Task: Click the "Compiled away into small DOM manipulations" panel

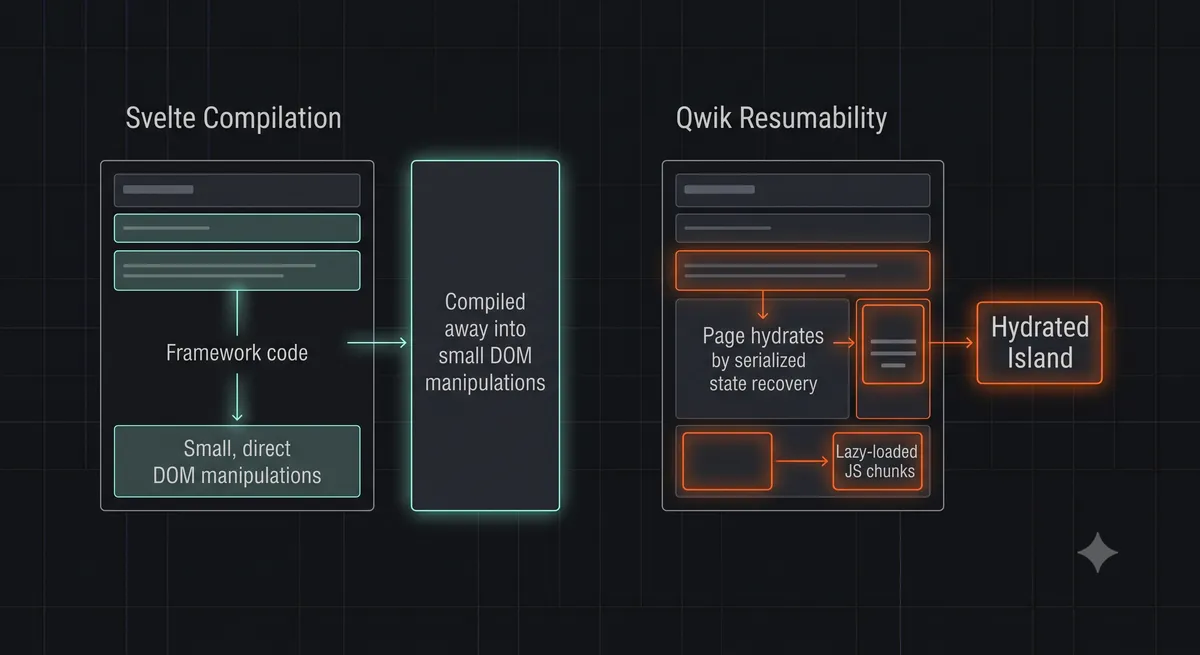Action: (x=485, y=335)
